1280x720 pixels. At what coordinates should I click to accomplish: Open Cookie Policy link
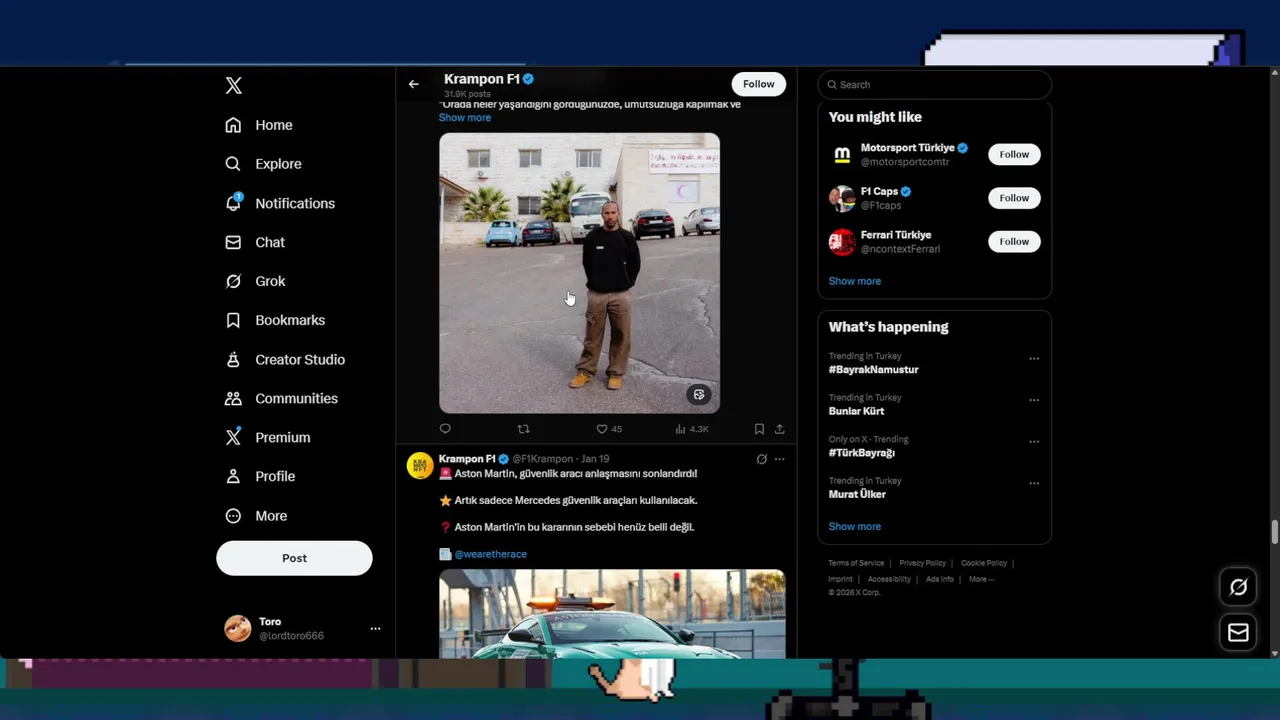coord(984,563)
